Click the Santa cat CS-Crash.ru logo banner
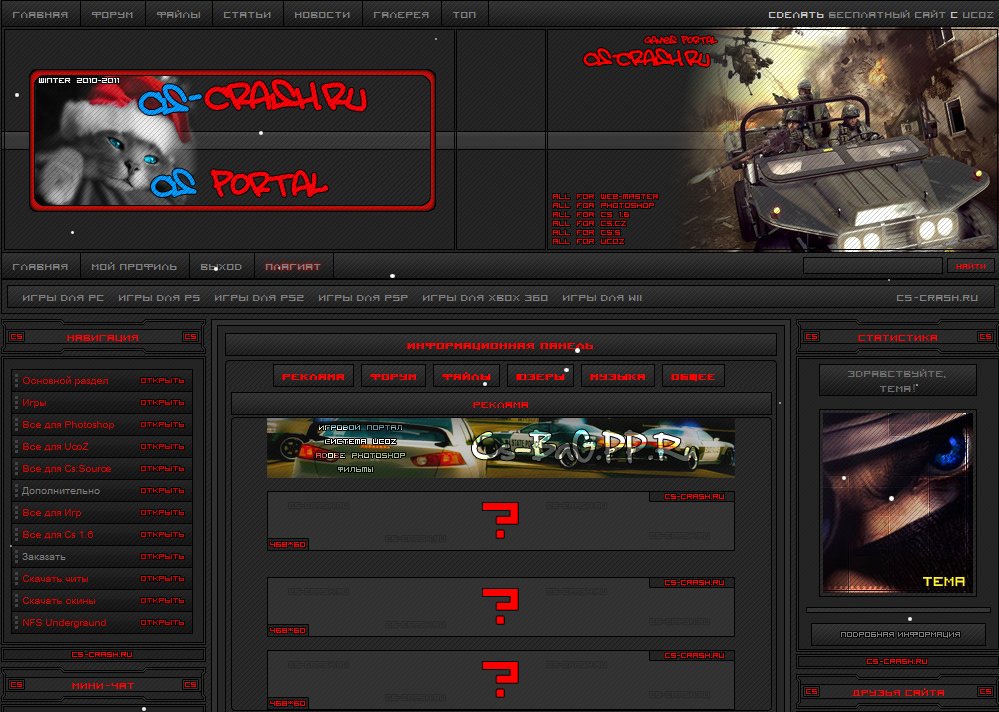Image resolution: width=999 pixels, height=712 pixels. (233, 140)
